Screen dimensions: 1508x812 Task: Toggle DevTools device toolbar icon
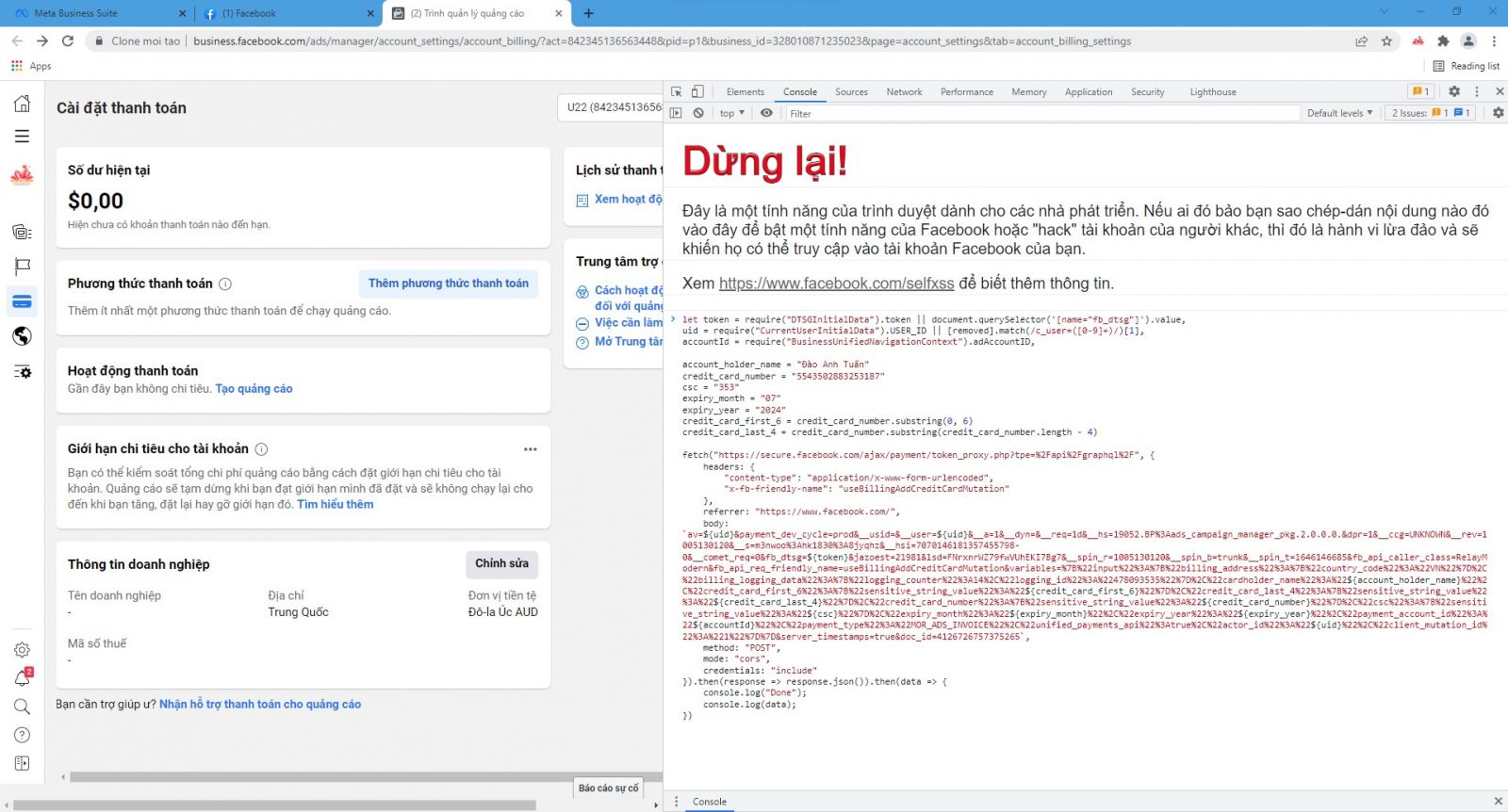point(697,91)
